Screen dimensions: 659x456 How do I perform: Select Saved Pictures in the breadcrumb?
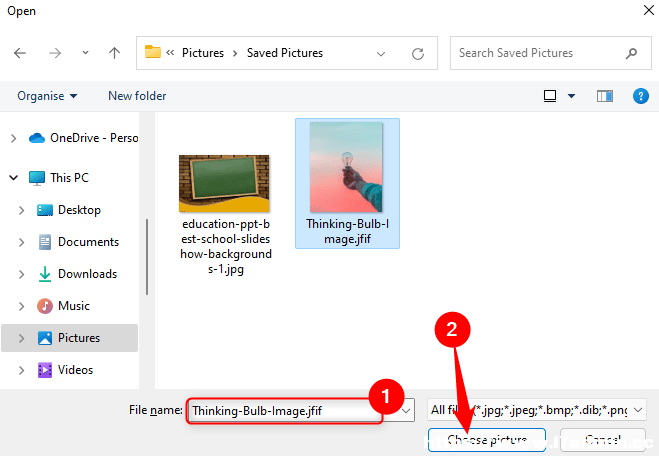285,53
